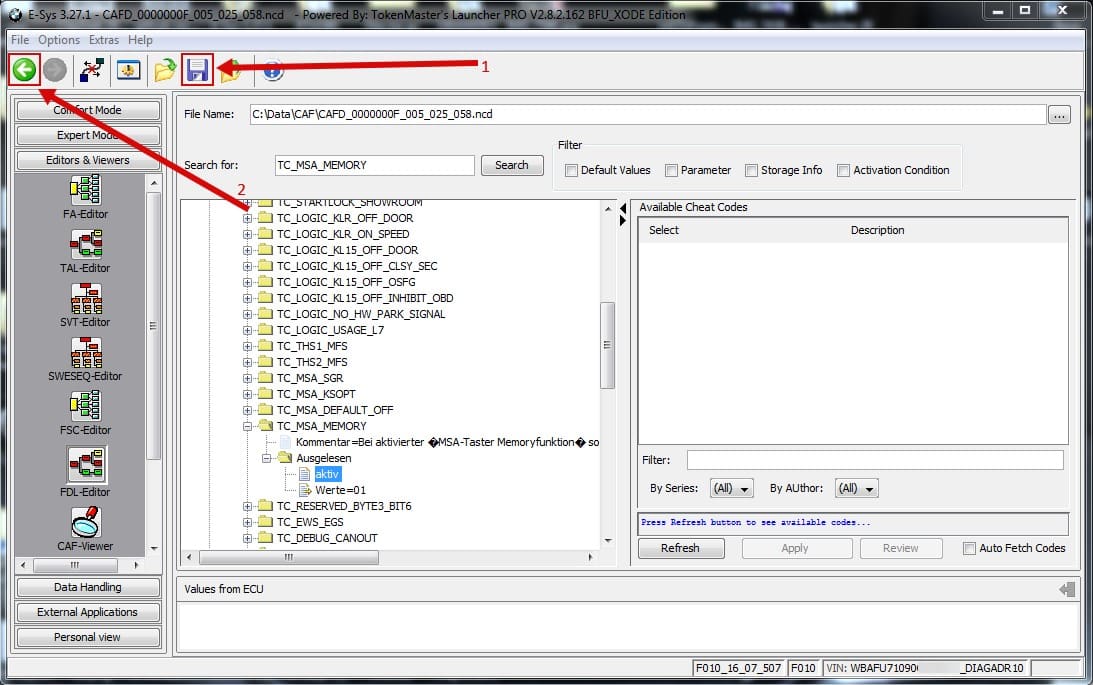Click the collapse arrow of Values from ECU

[1067, 590]
